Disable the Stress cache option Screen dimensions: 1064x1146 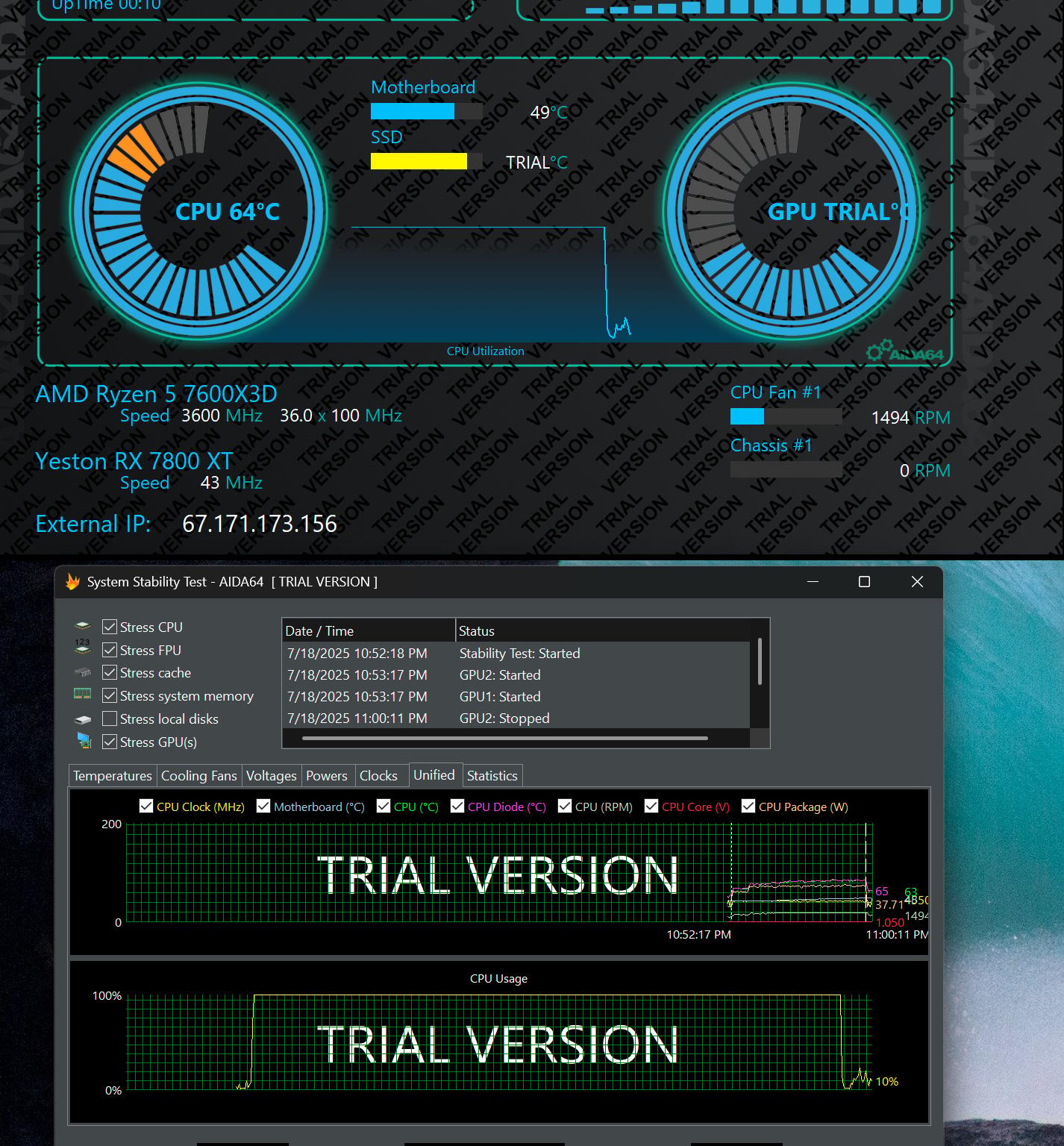tap(110, 672)
